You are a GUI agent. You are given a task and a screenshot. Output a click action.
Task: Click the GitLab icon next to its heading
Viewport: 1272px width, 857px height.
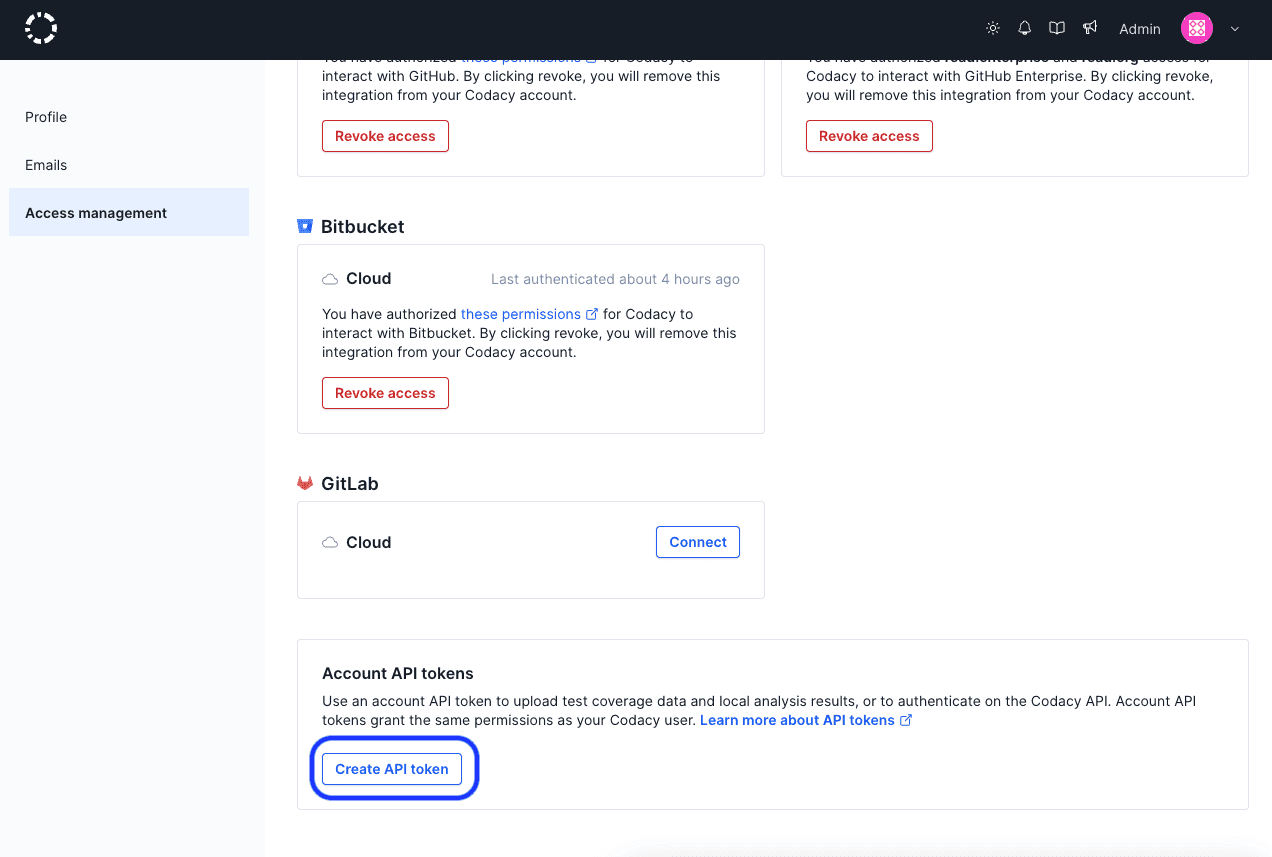tap(305, 483)
